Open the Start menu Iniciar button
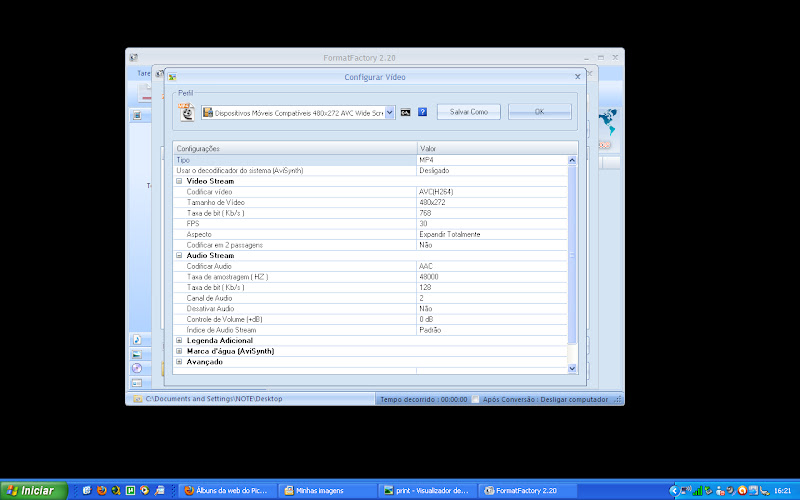Viewport: 800px width, 500px height. (34, 490)
